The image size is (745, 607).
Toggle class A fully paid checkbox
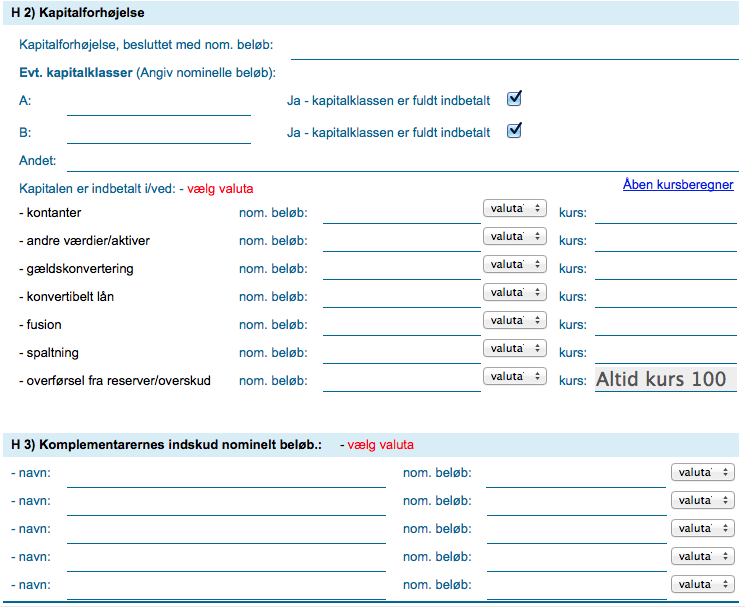point(514,99)
